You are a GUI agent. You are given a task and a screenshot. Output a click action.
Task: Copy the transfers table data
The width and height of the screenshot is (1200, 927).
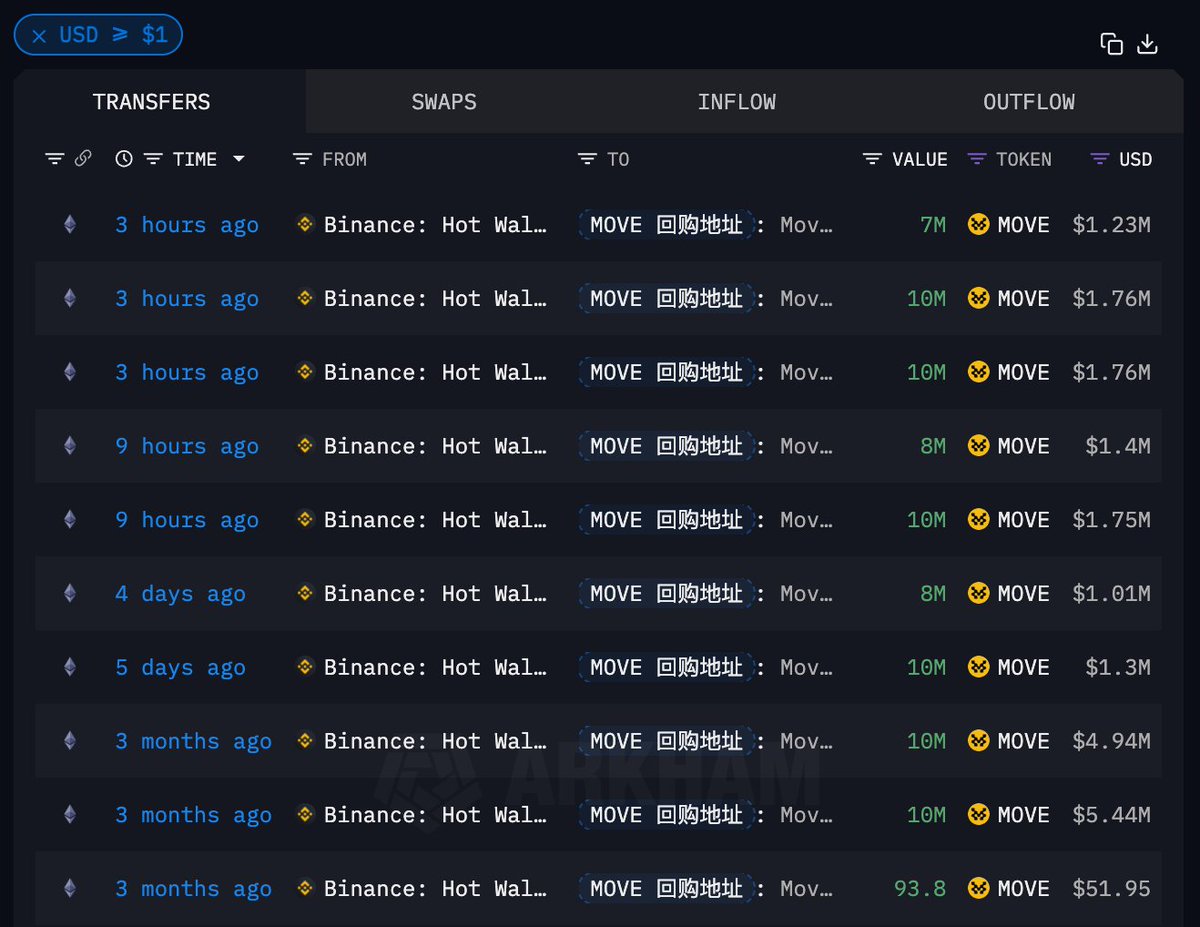[x=1111, y=43]
